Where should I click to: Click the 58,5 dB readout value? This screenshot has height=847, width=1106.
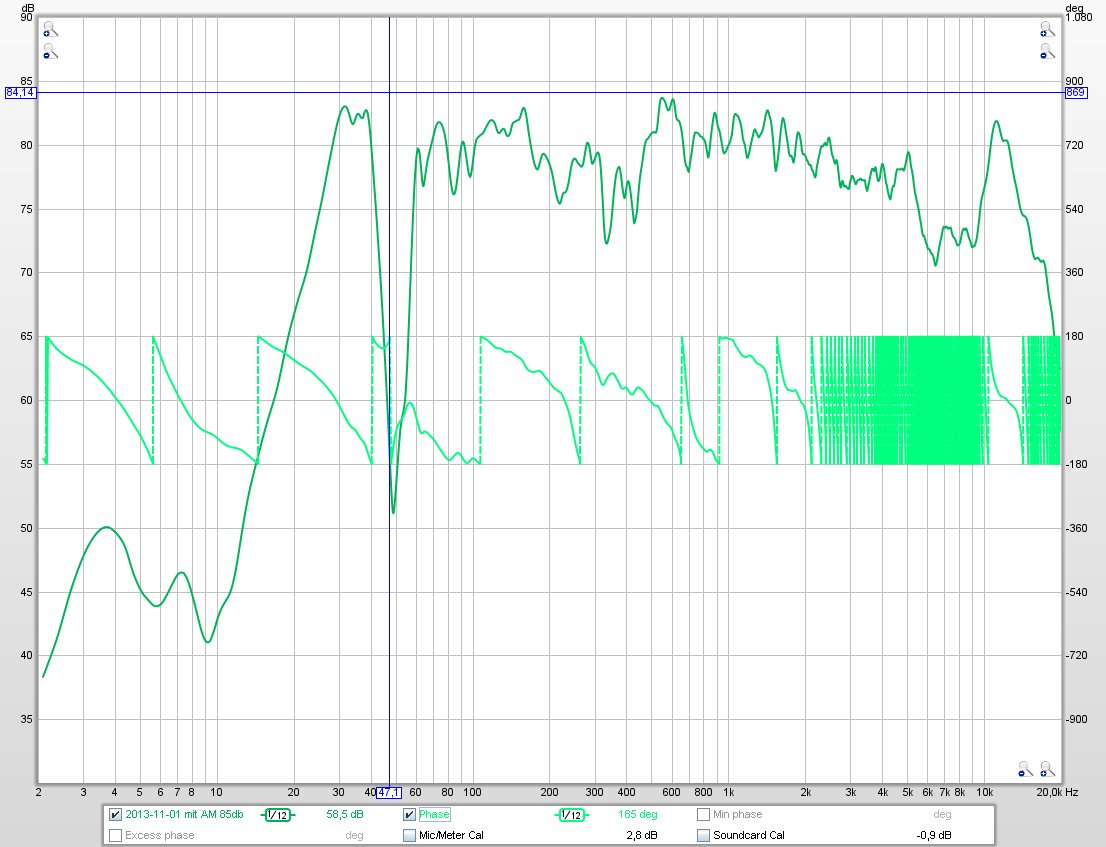(344, 815)
